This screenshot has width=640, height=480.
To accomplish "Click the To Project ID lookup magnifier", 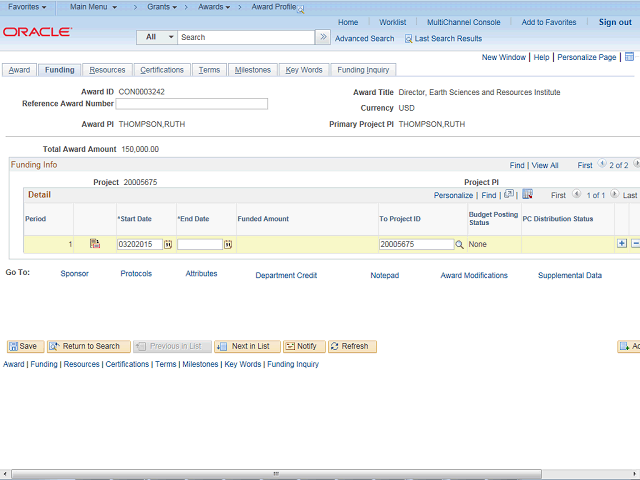I will [x=459, y=244].
